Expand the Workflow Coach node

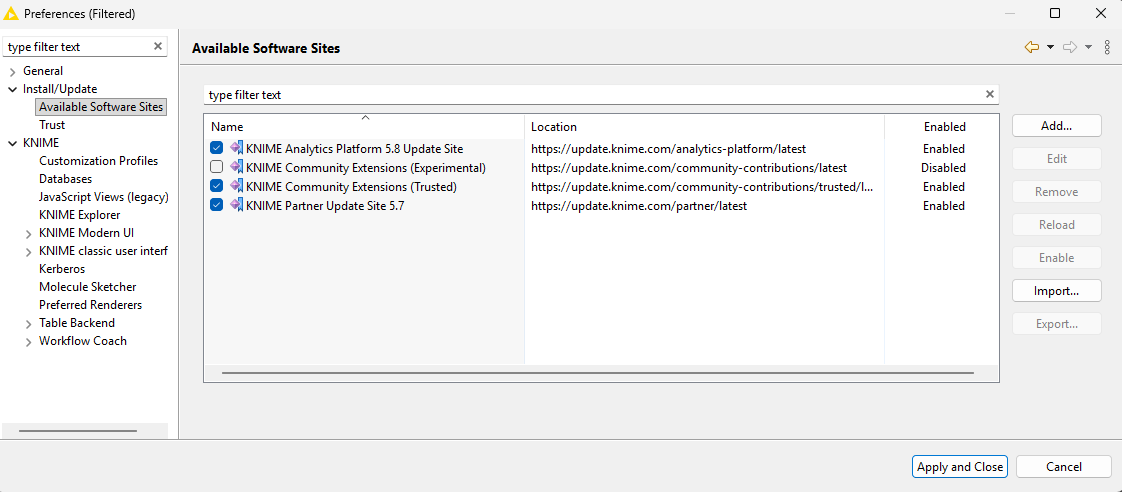(29, 342)
